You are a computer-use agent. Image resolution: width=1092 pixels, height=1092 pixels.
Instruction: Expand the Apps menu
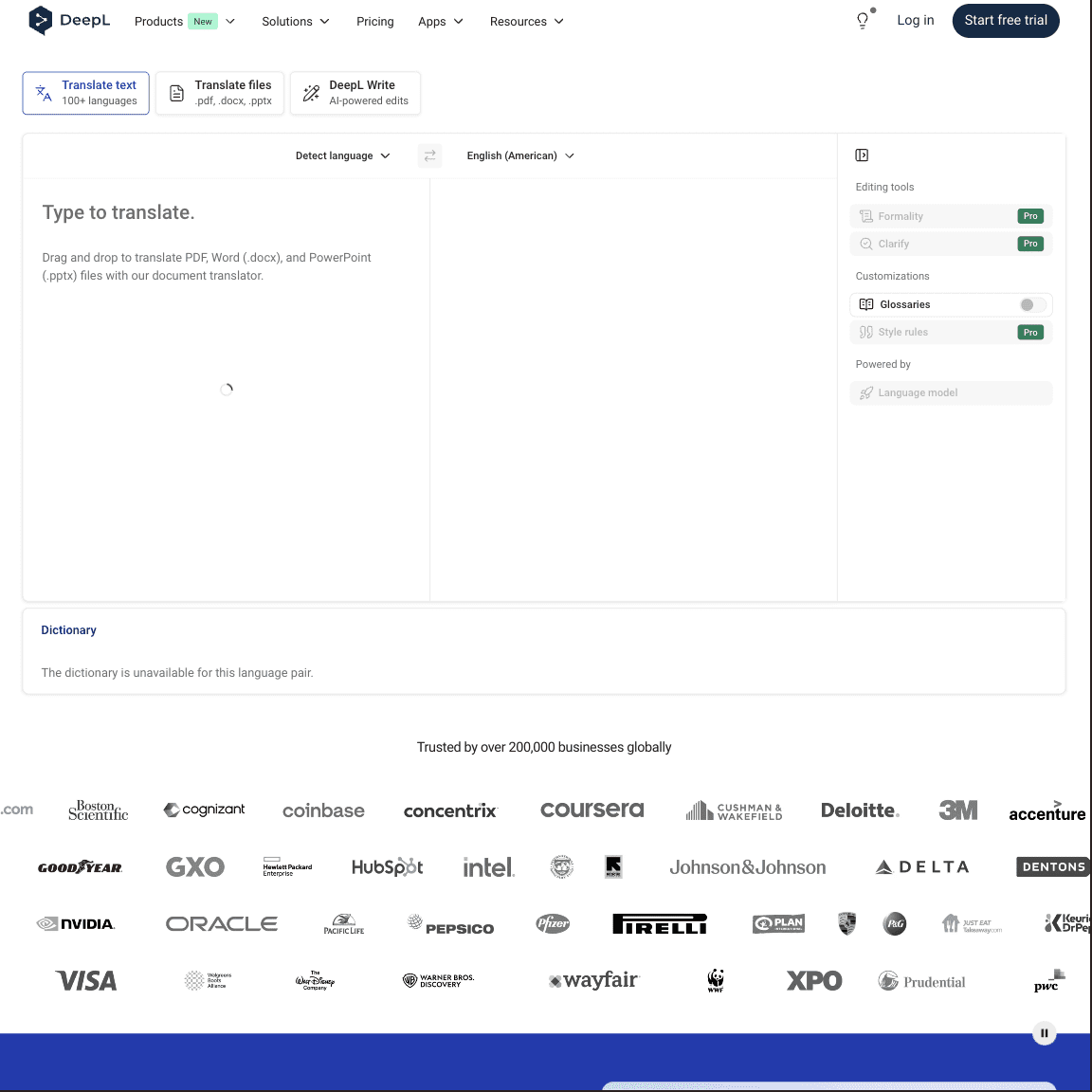(x=440, y=22)
